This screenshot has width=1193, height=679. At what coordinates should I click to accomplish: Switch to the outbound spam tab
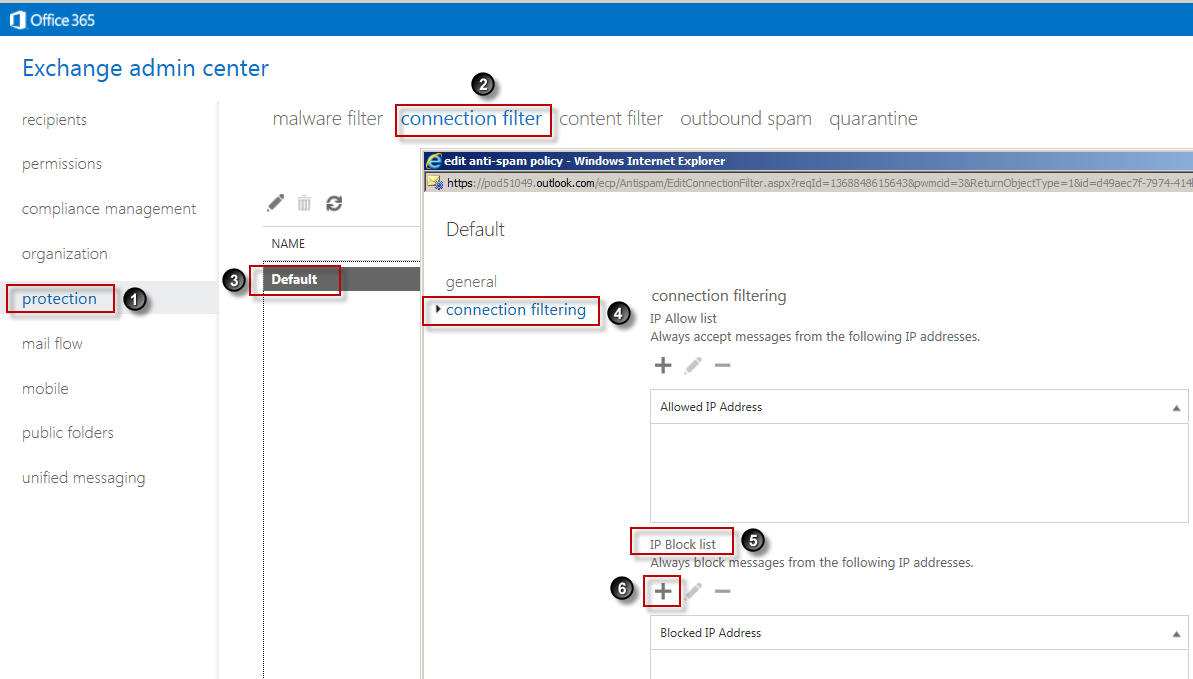point(746,119)
